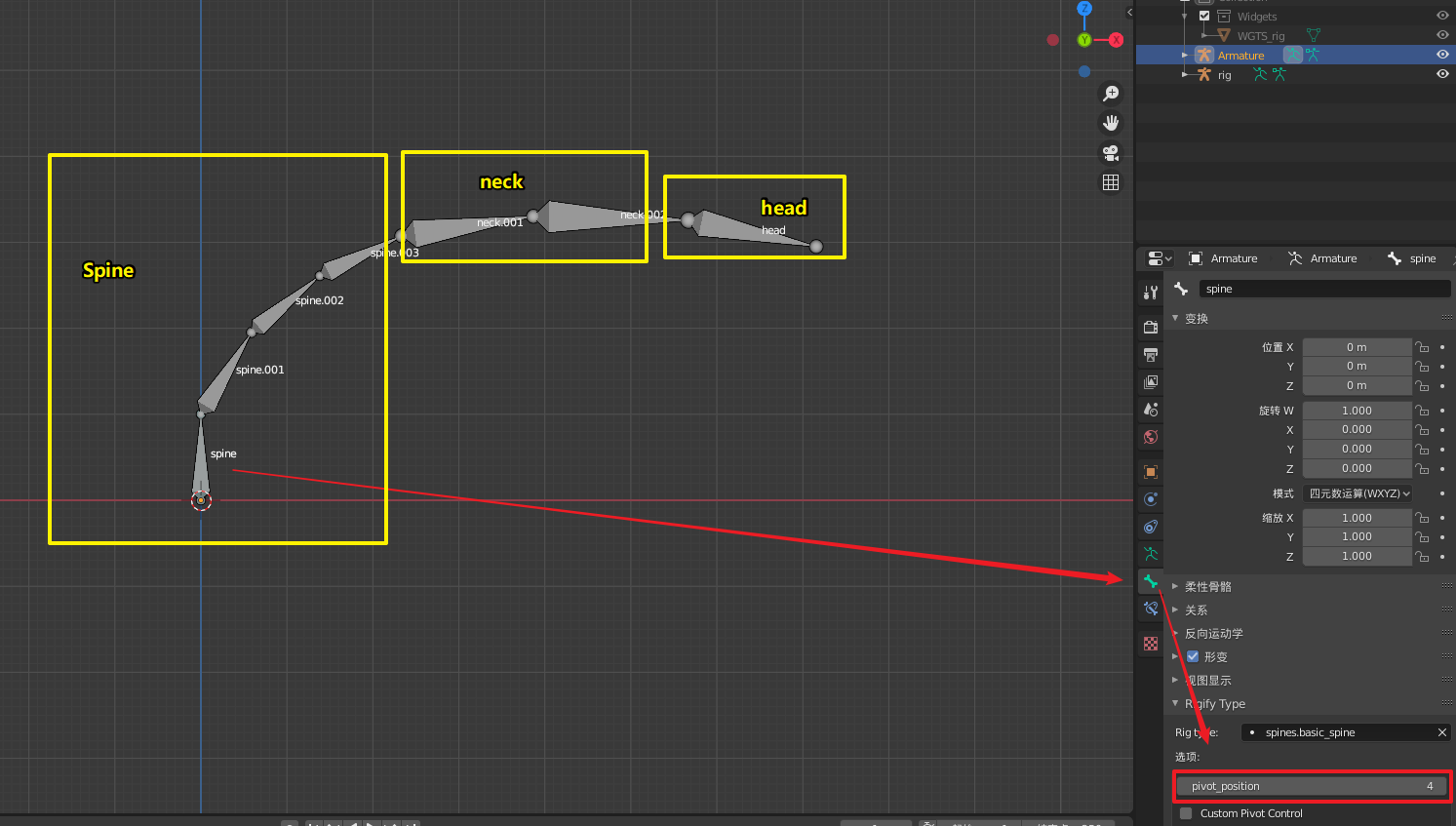Click the spines.basic_spine rig type field
Image resolution: width=1456 pixels, height=826 pixels.
pyautogui.click(x=1346, y=732)
